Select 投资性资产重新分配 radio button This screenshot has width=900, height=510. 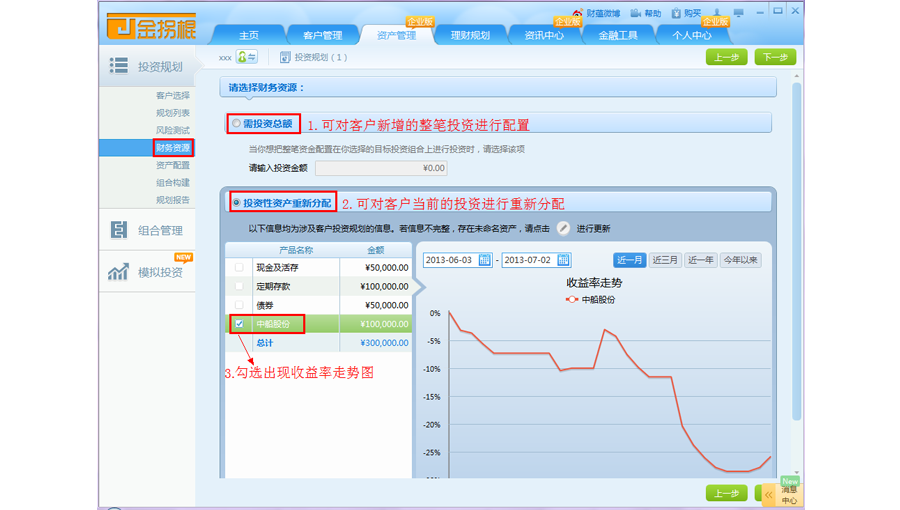point(237,203)
